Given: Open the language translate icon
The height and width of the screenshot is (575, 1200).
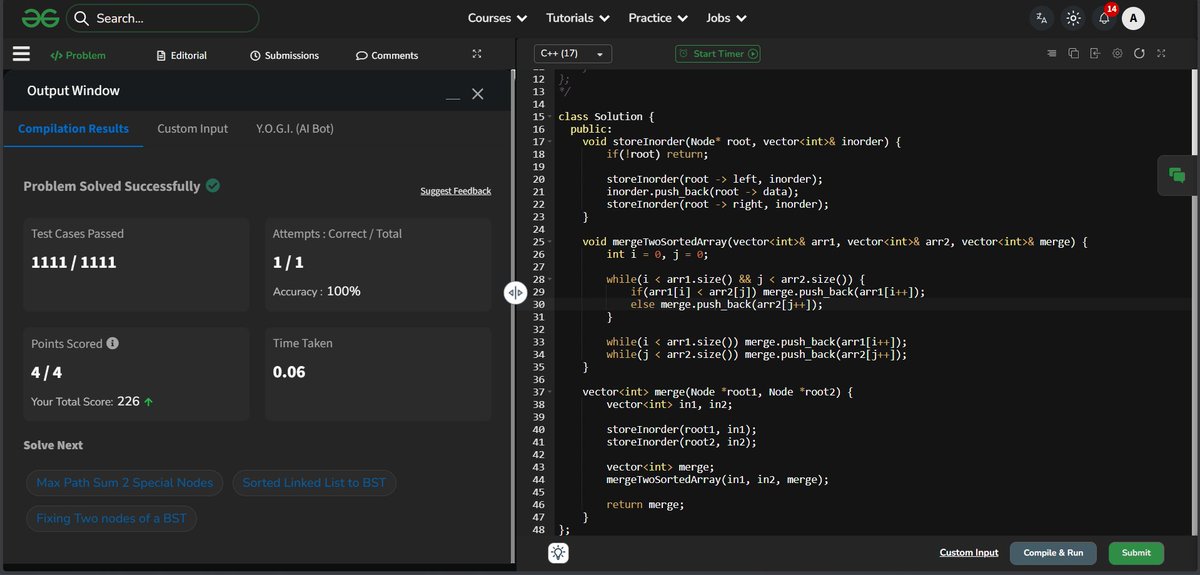Looking at the screenshot, I should pyautogui.click(x=1042, y=18).
